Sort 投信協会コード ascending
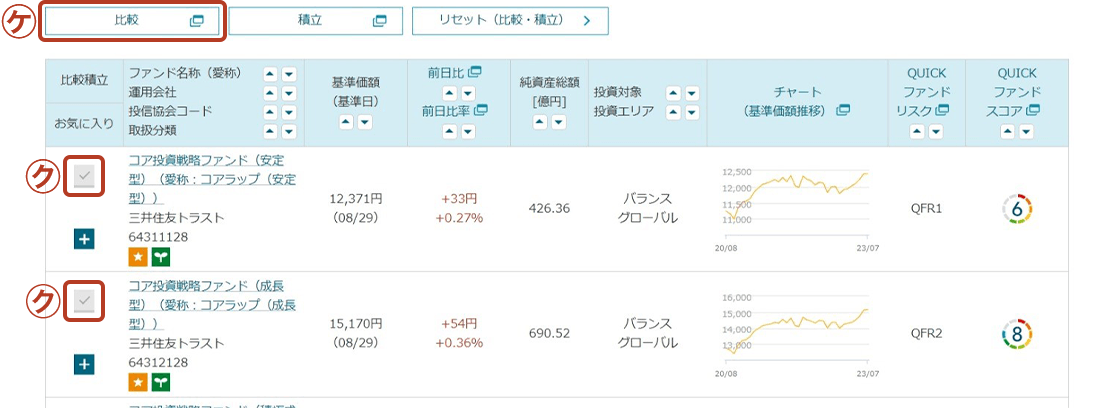1100x408 pixels. 271,112
